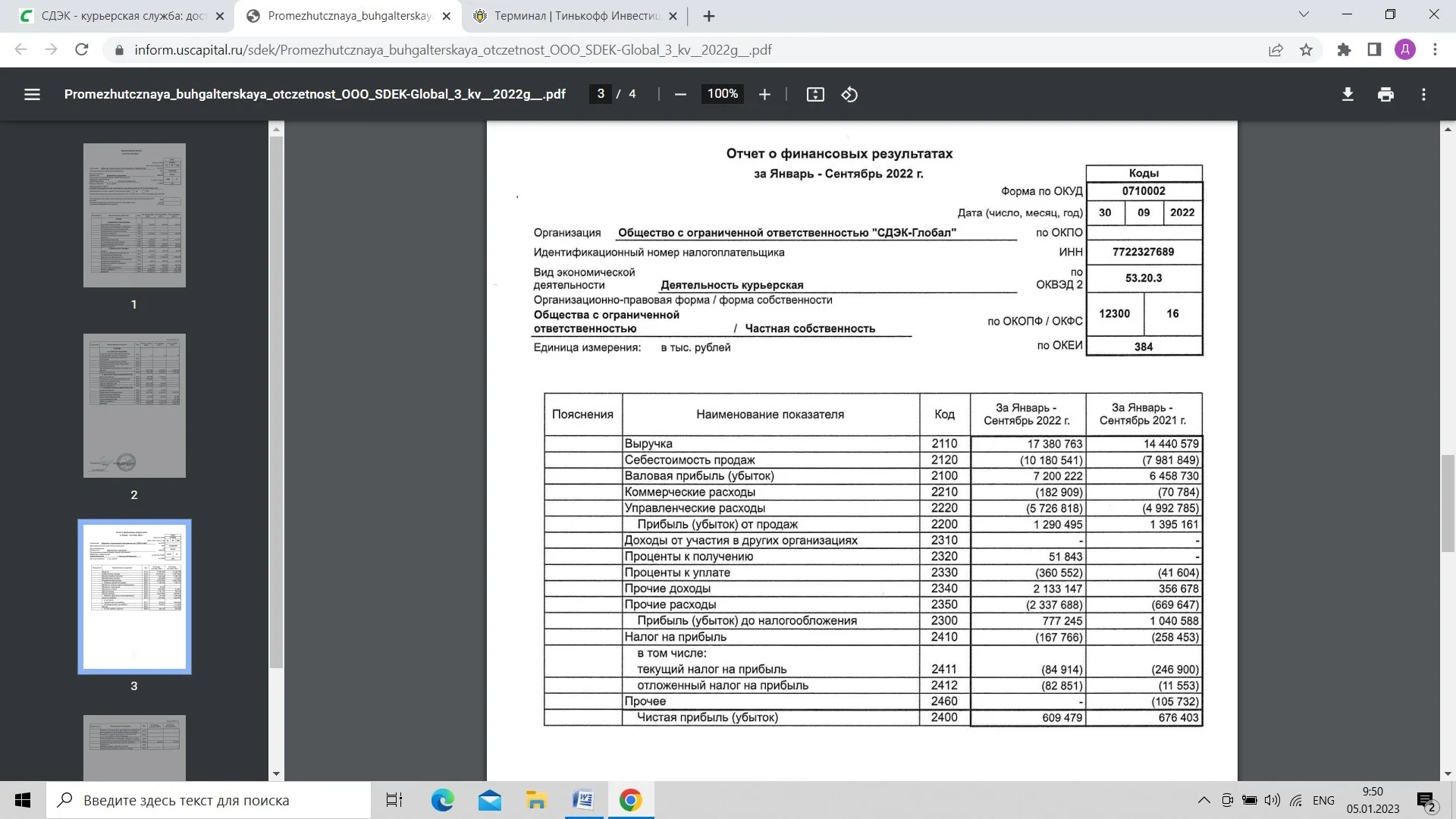Click Прочие доходы 2021 value 356 678
The height and width of the screenshot is (819, 1456).
click(x=1178, y=588)
